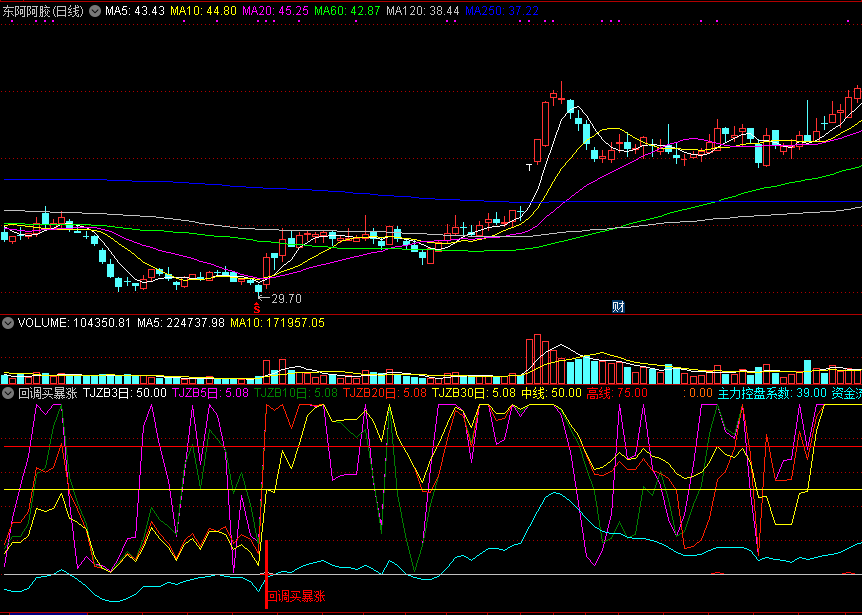Viewport: 862px width, 615px height.
Task: Click the red vertical buy-signal bar
Action: (266, 574)
